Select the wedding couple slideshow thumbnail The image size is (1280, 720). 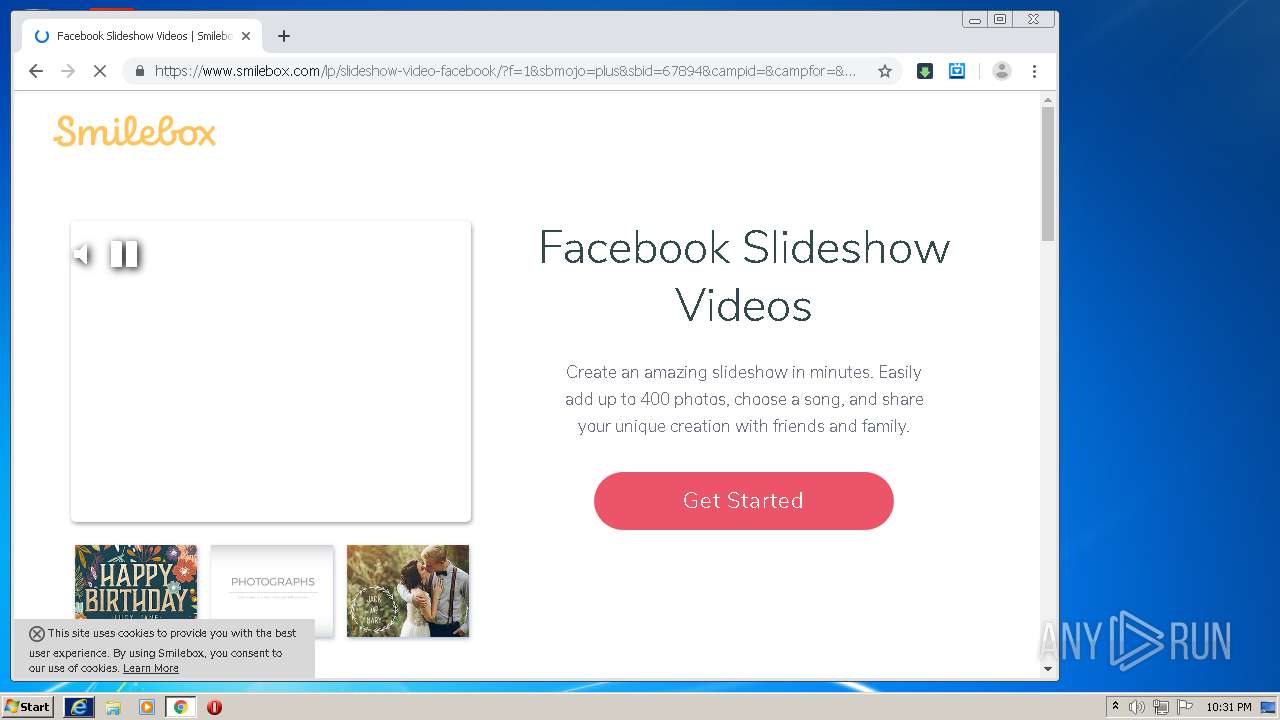(x=408, y=590)
